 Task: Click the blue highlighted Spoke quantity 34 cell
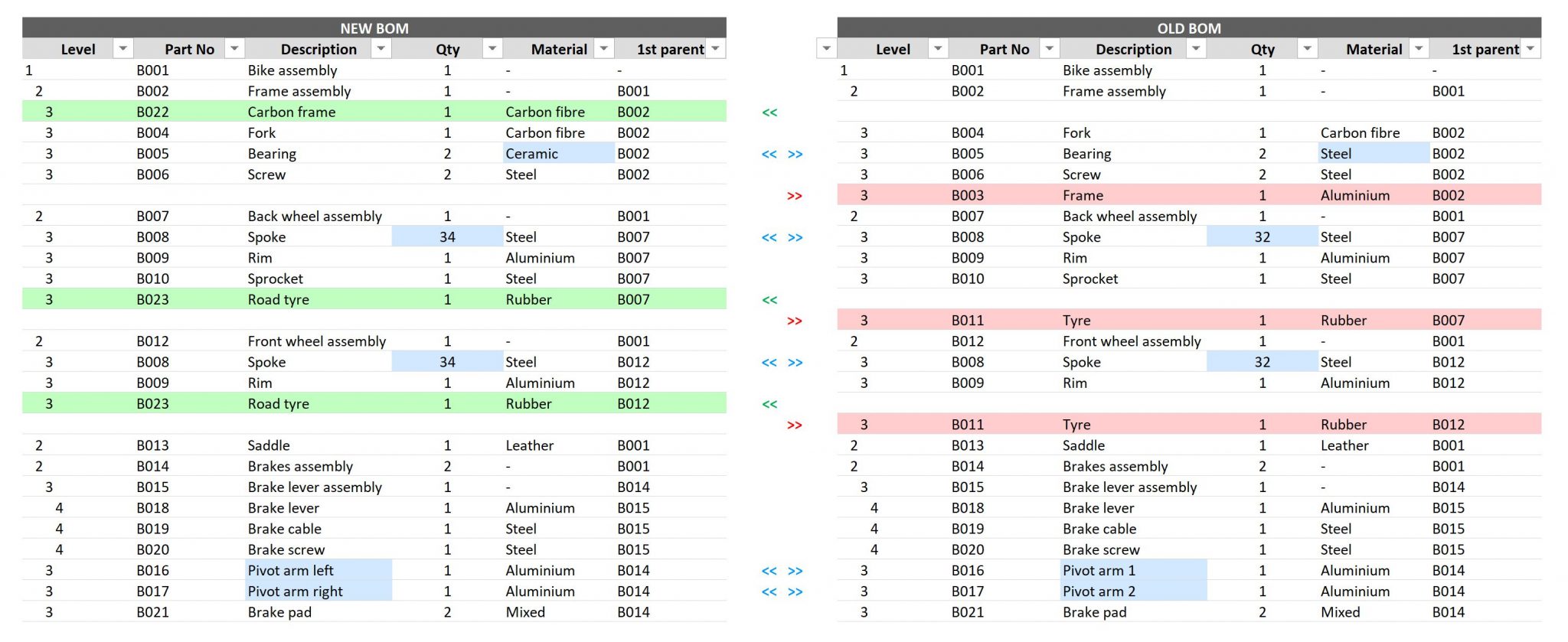pos(447,237)
